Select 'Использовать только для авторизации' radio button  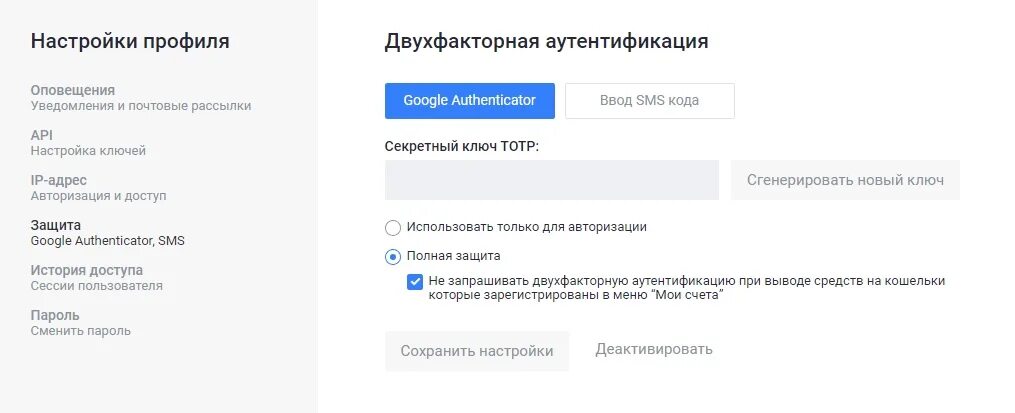click(393, 228)
